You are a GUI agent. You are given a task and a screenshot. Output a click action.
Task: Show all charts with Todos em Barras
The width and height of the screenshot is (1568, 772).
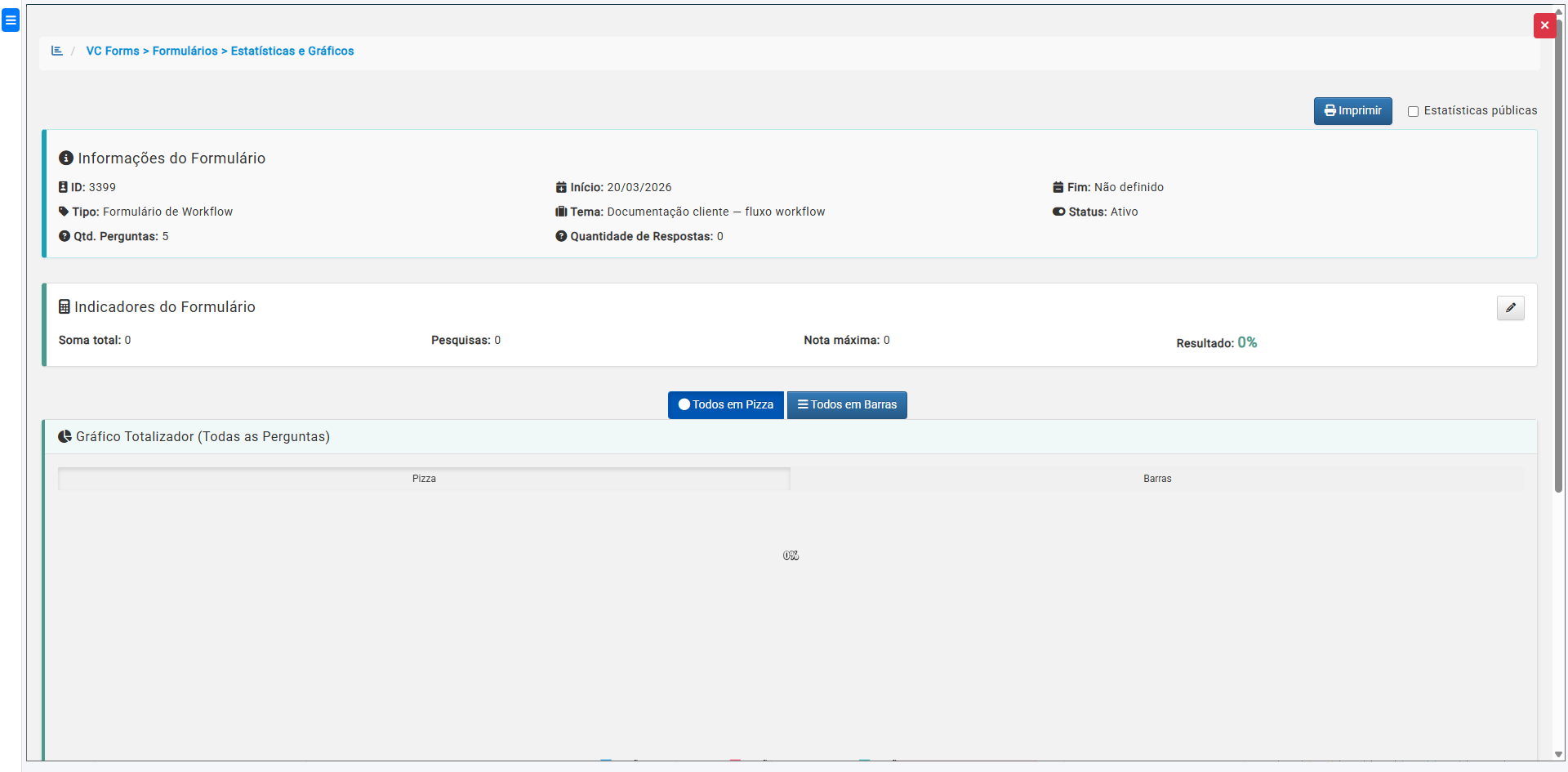point(847,405)
